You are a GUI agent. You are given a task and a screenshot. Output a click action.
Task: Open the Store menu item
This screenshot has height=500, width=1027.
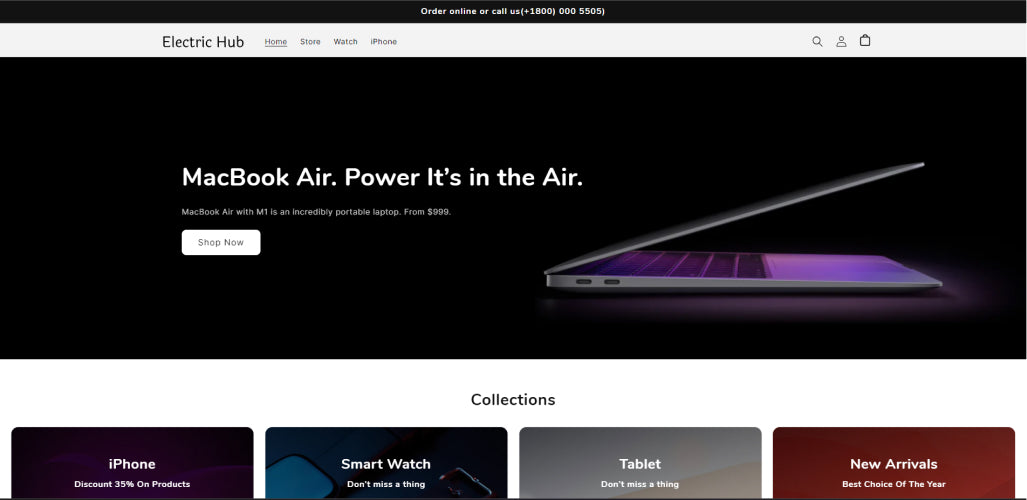click(310, 41)
